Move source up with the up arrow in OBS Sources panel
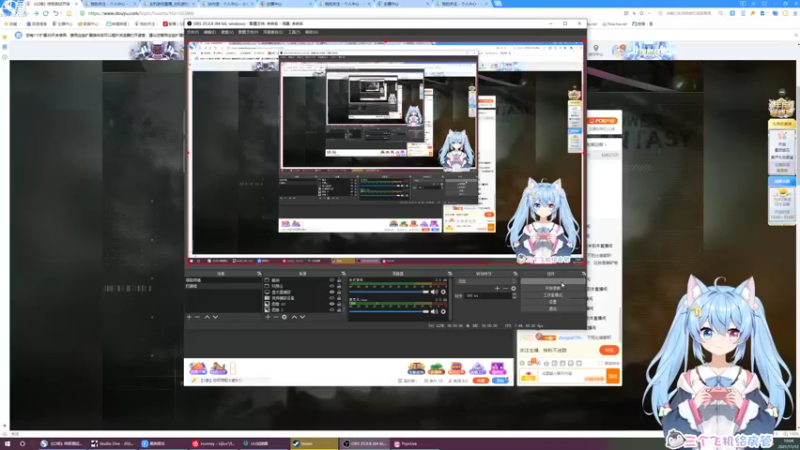The height and width of the screenshot is (450, 800). point(294,317)
